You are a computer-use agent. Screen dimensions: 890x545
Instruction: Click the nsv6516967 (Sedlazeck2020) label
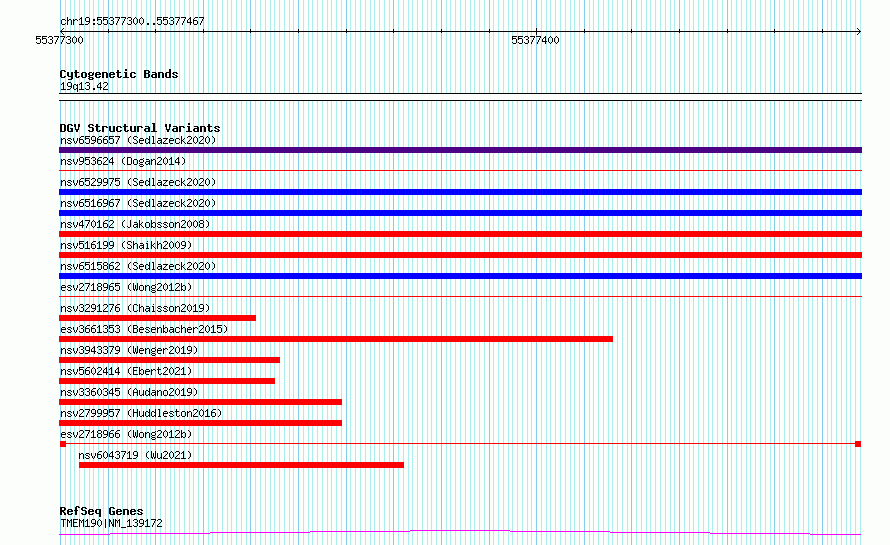(138, 203)
